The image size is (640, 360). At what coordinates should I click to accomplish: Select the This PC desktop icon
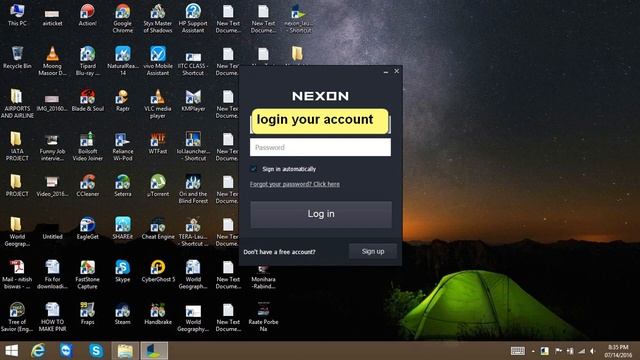click(17, 15)
